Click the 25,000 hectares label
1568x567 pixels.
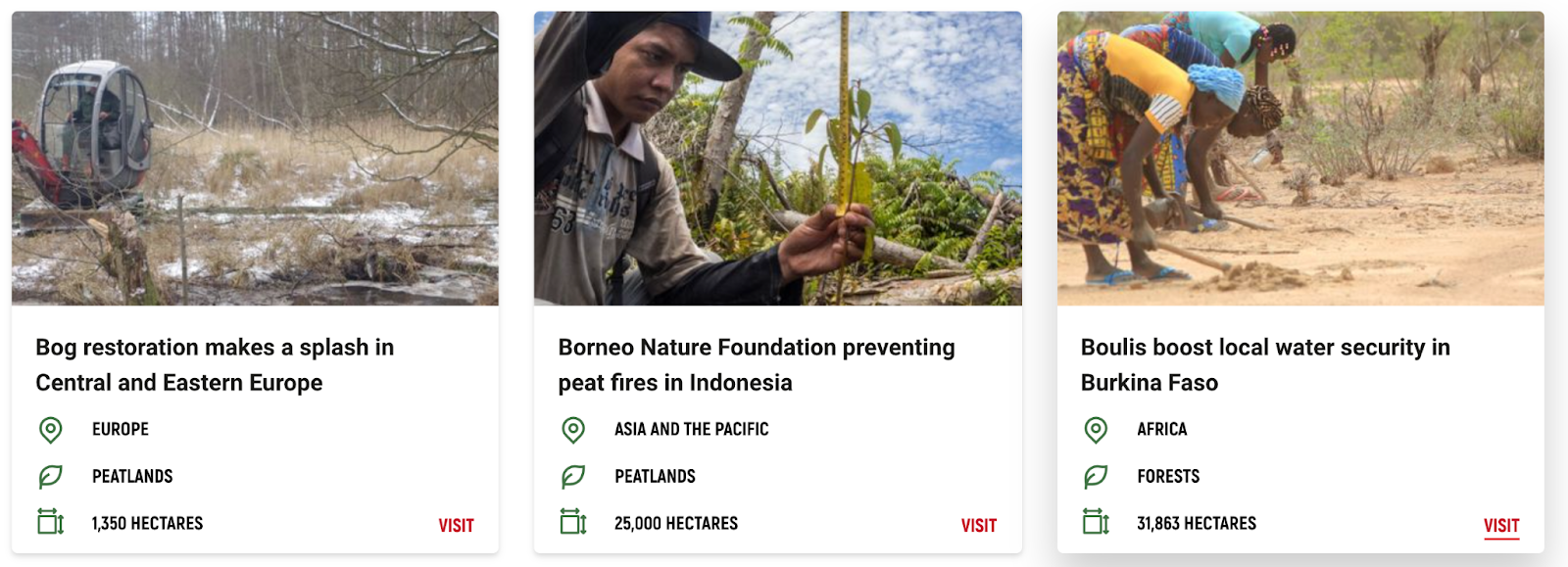(676, 524)
